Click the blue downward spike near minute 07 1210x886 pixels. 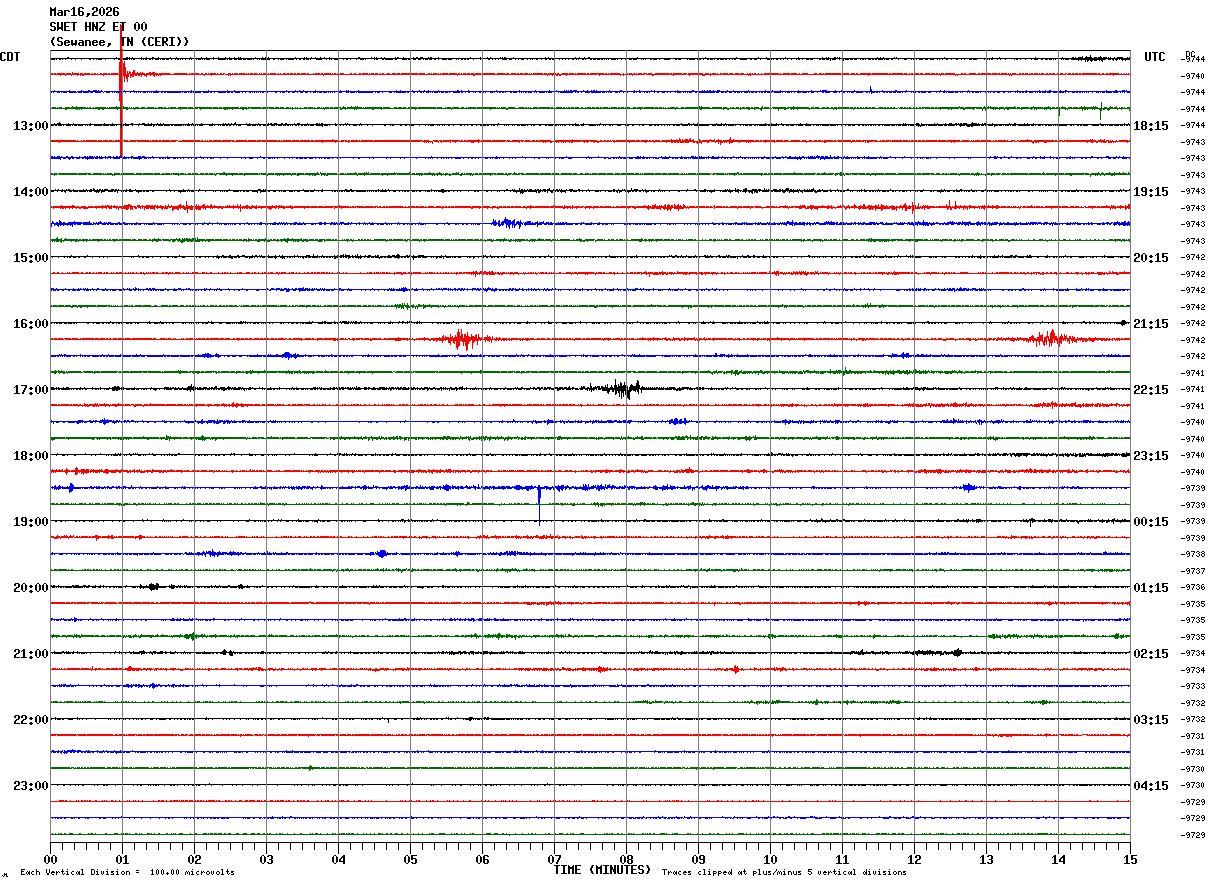[x=539, y=504]
